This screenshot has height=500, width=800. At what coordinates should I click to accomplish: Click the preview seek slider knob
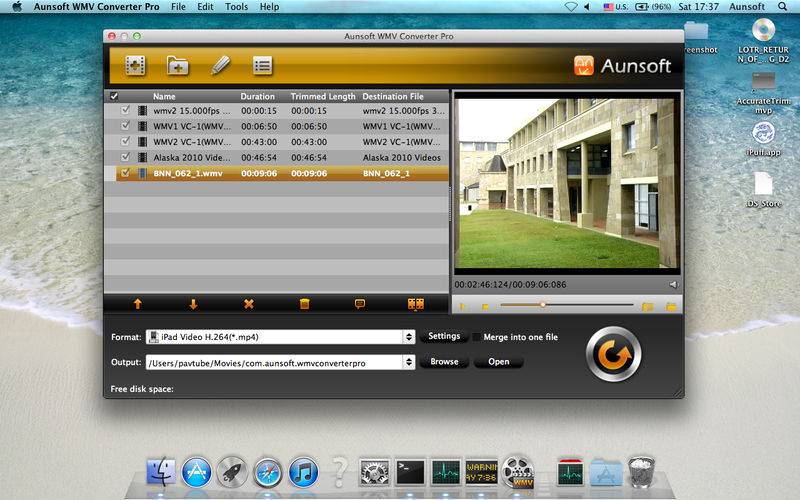click(543, 305)
